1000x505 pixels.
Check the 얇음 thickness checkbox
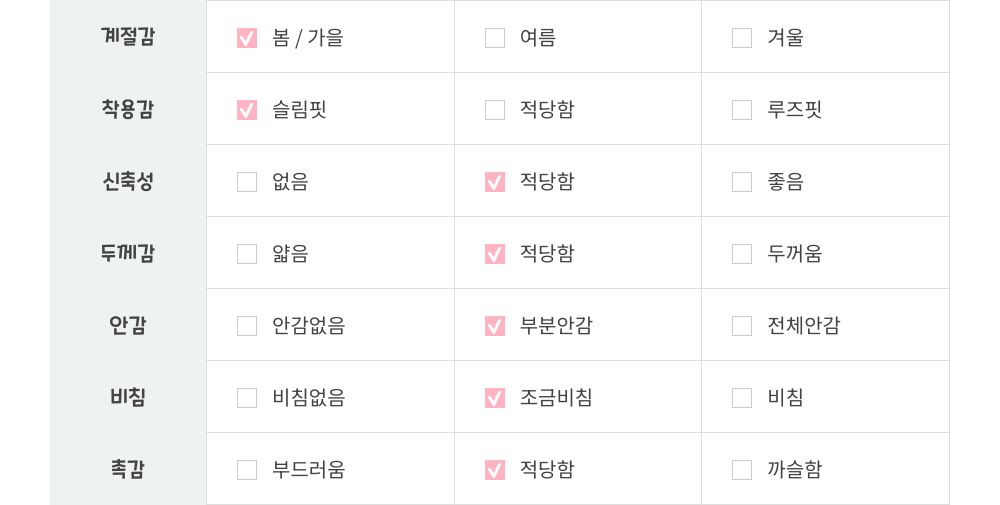tap(247, 254)
